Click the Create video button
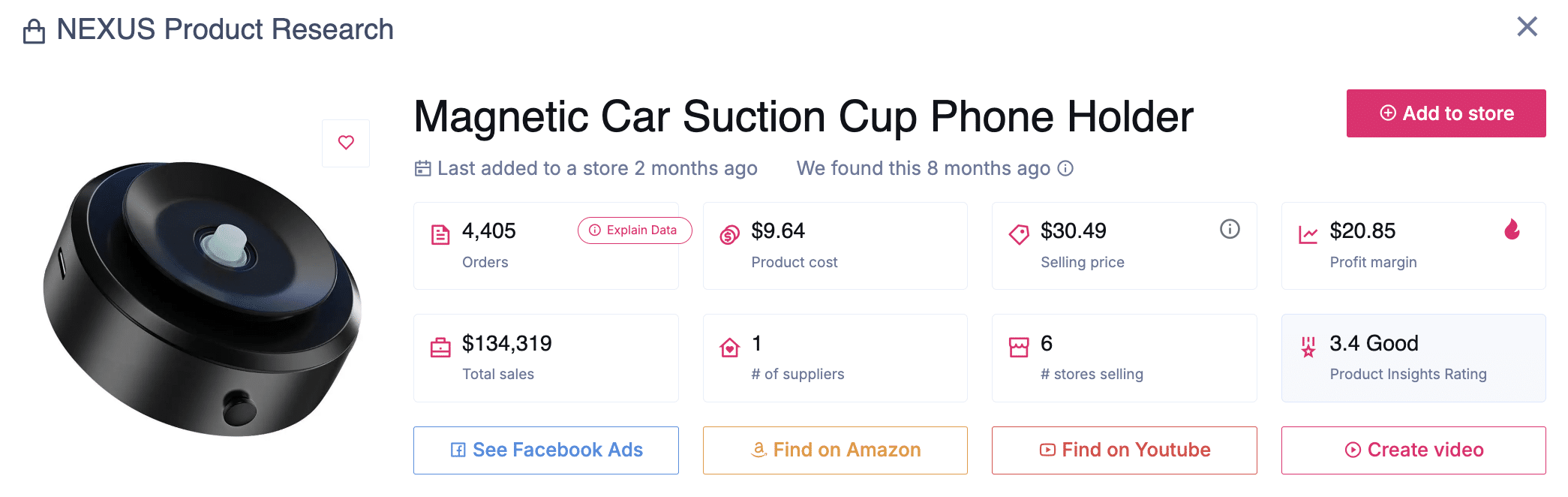The width and height of the screenshot is (1568, 497). coord(1413,450)
